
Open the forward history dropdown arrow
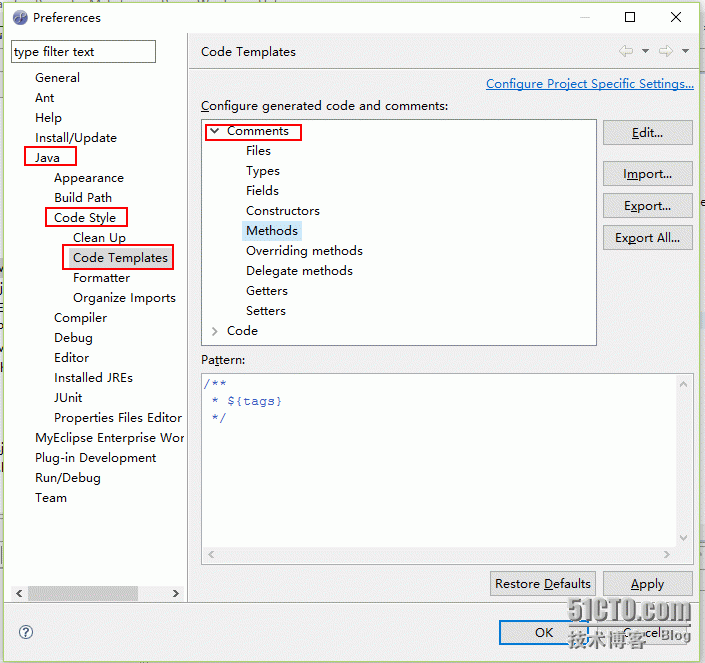pos(685,51)
